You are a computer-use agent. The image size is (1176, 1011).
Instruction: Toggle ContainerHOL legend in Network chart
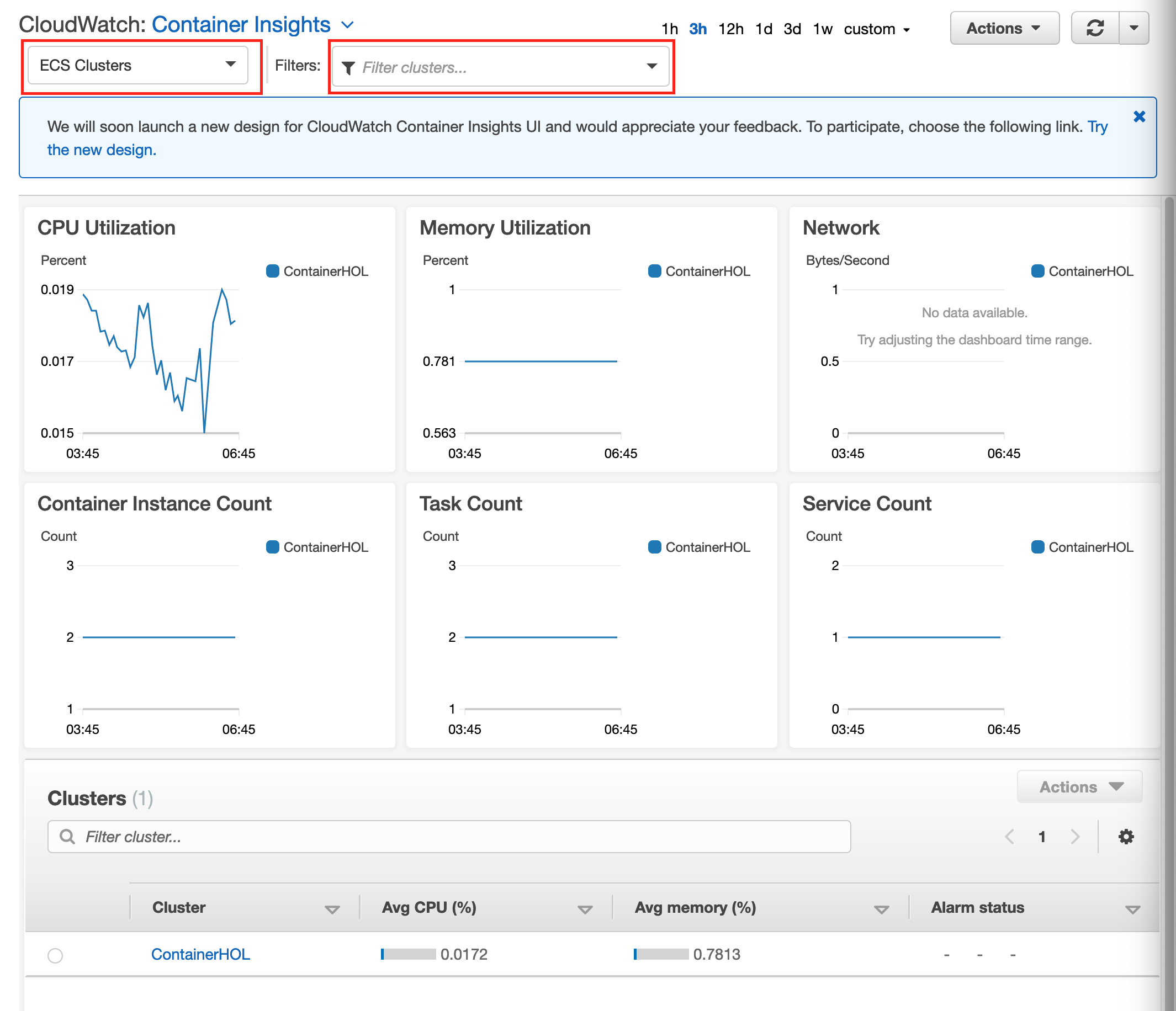(1082, 271)
